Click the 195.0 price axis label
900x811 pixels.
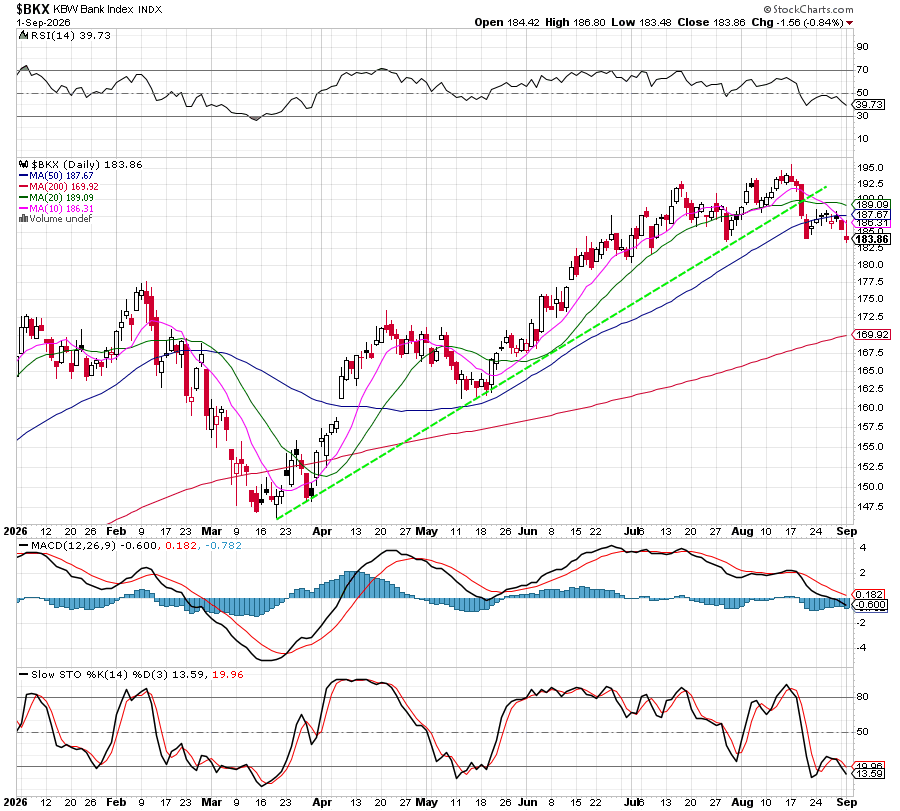coord(870,168)
